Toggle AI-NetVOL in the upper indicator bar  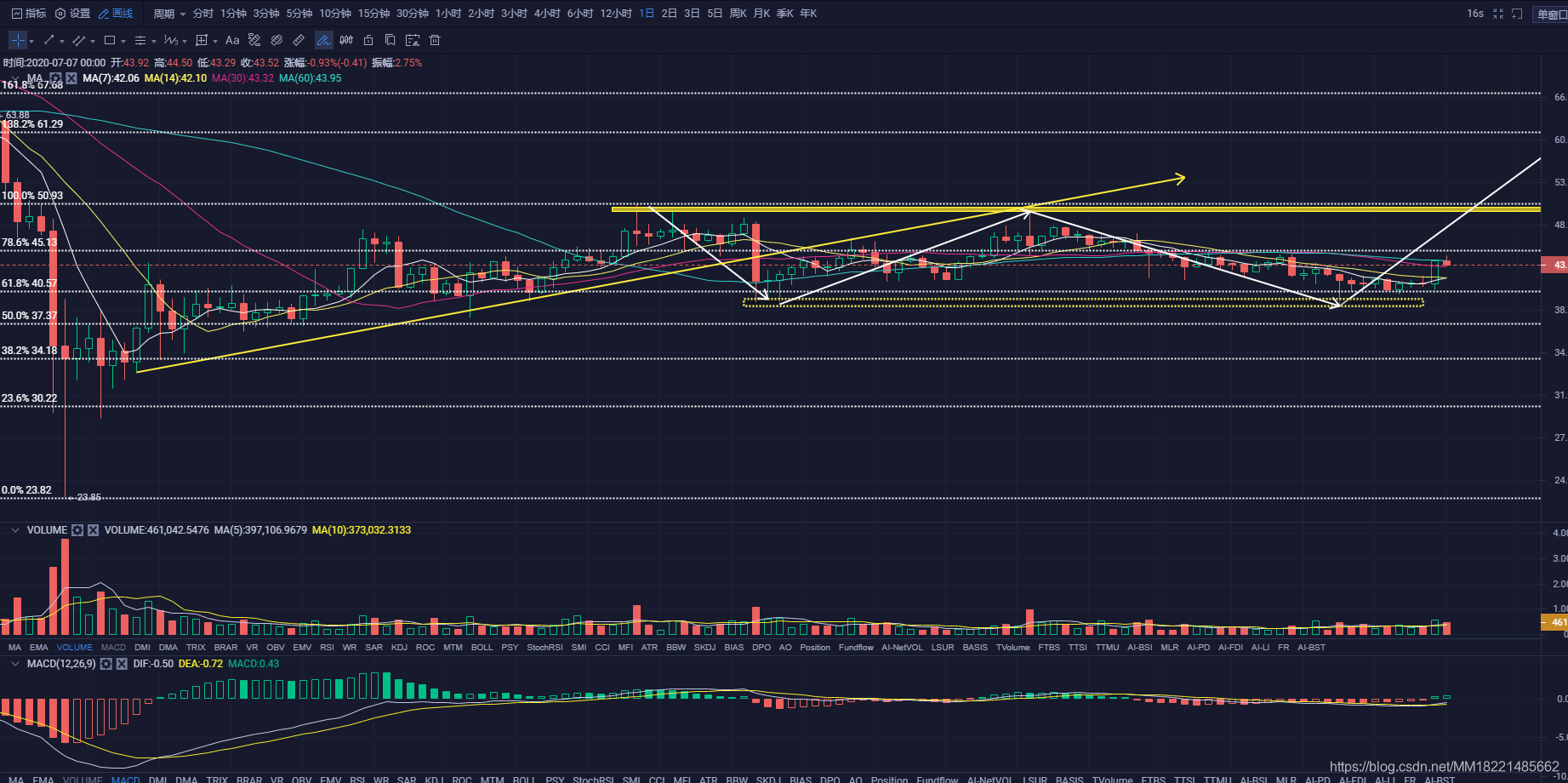(902, 648)
